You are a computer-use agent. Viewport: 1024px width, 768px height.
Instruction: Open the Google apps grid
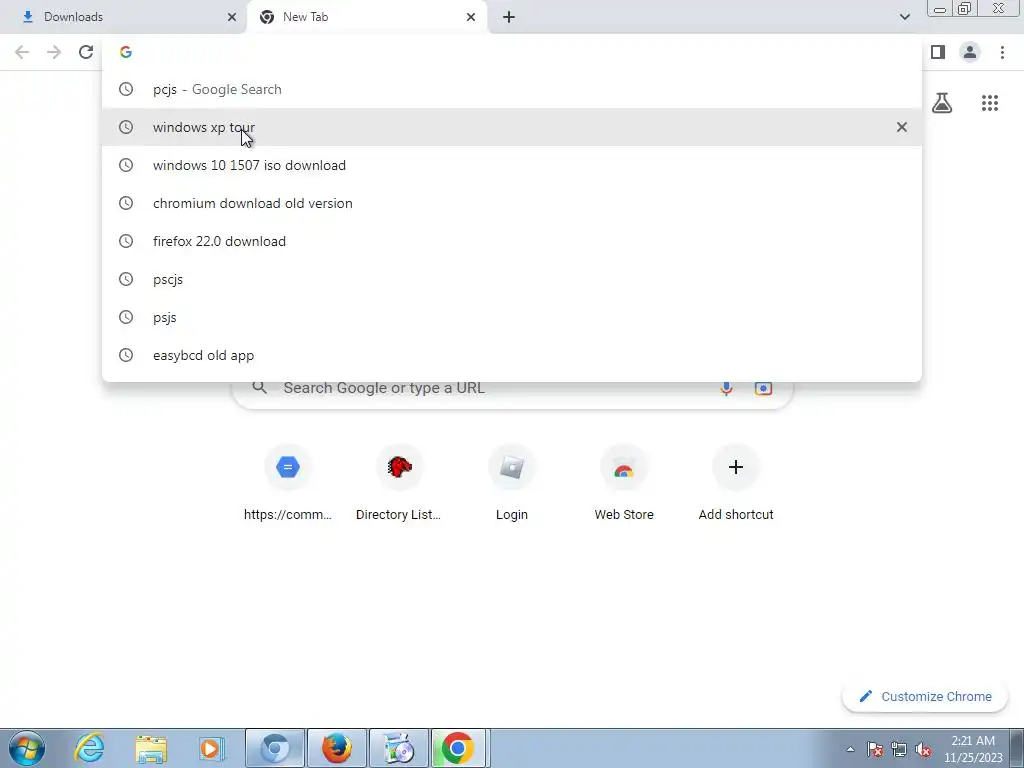pyautogui.click(x=990, y=103)
